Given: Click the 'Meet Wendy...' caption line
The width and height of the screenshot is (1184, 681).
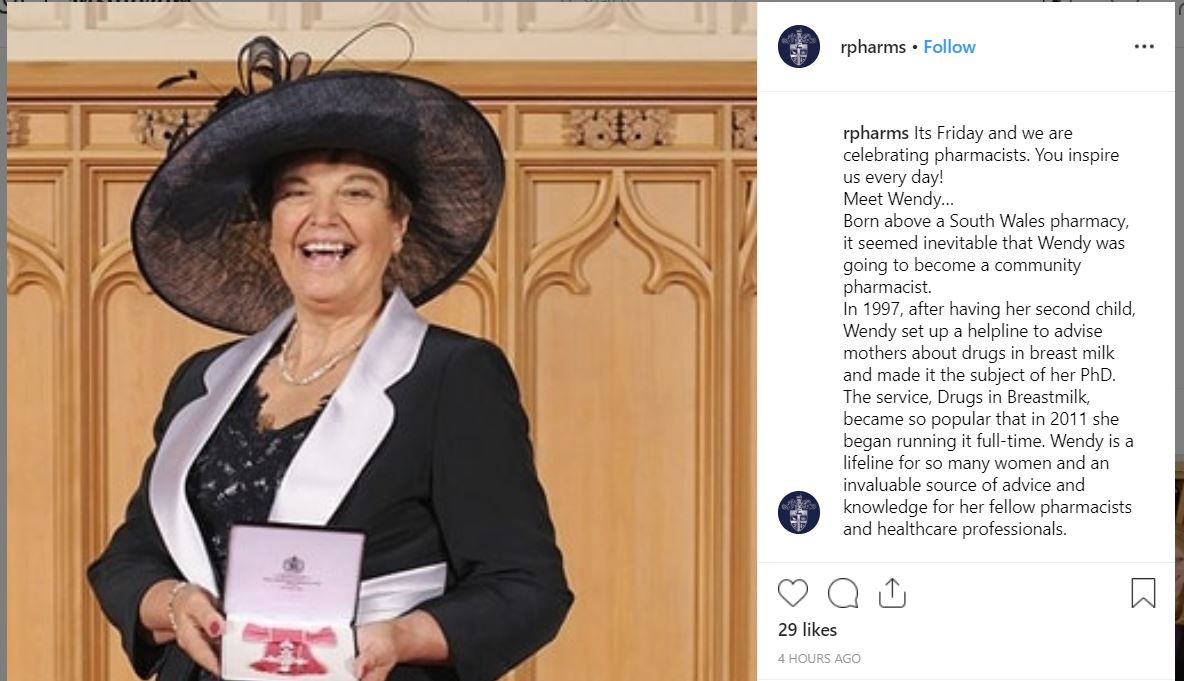Looking at the screenshot, I should [899, 199].
